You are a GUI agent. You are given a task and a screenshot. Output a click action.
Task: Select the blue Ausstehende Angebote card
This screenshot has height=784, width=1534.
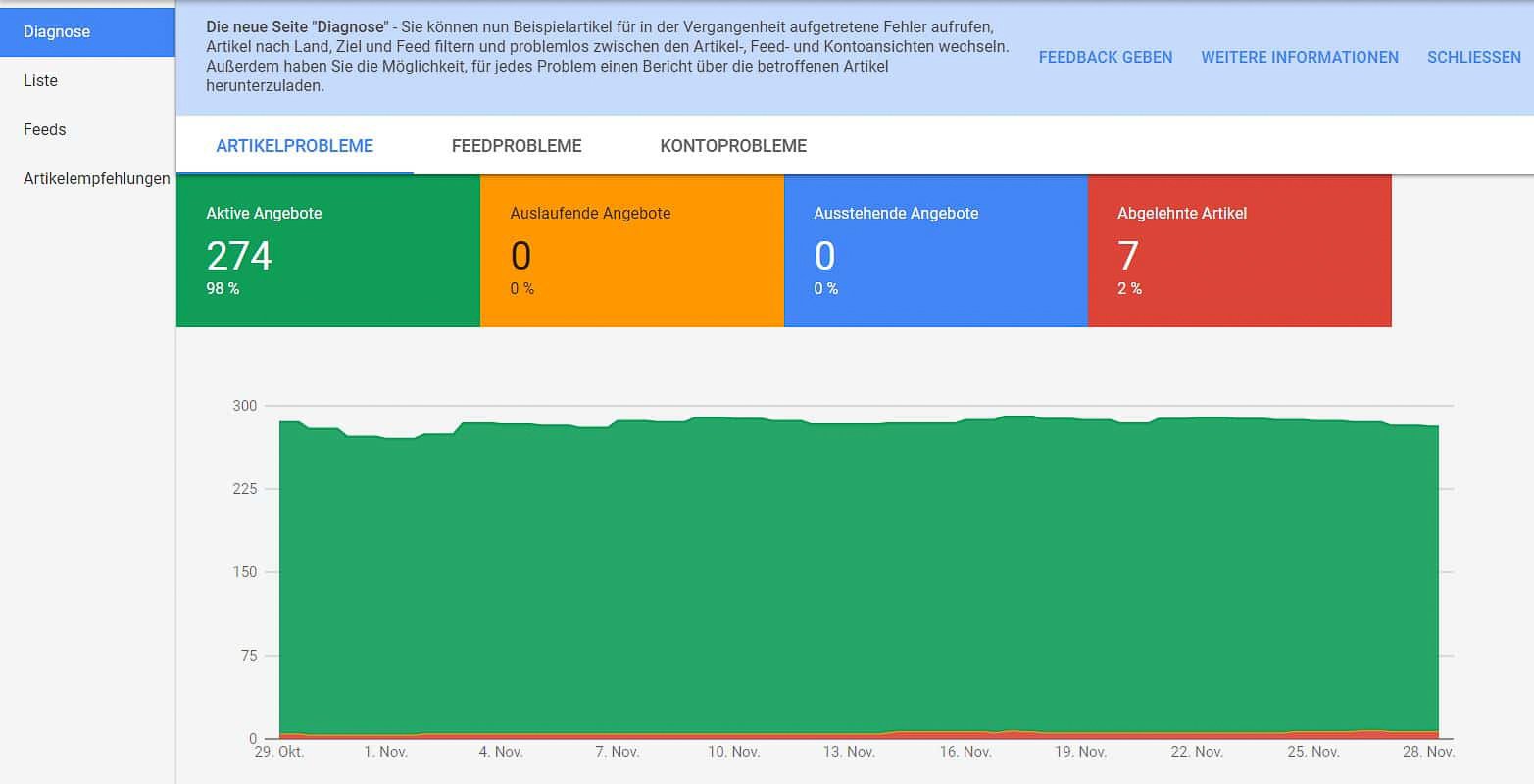point(935,251)
